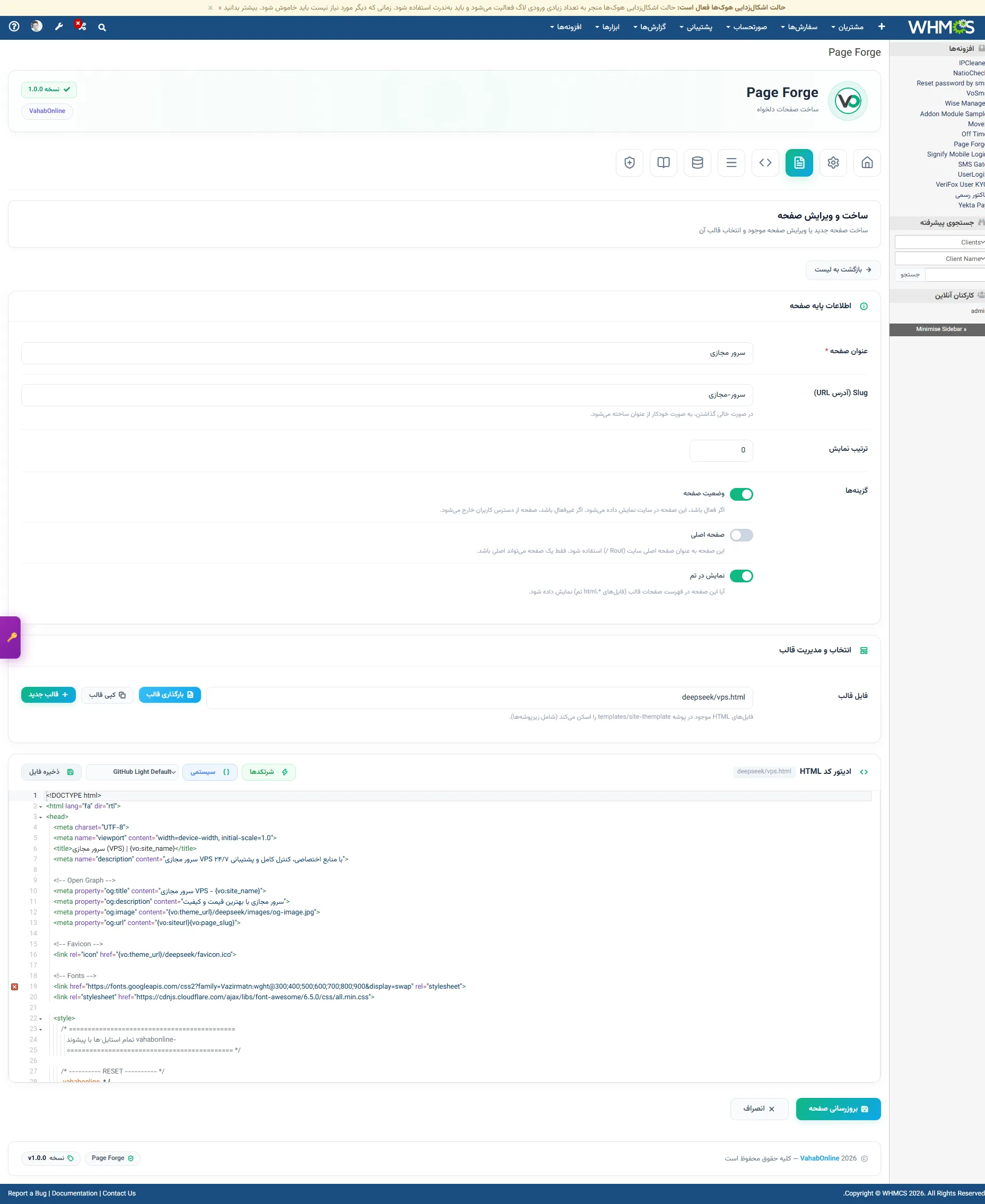Viewport: 985px width, 1204px height.
Task: Open the menu lines tab icon
Action: [x=731, y=163]
